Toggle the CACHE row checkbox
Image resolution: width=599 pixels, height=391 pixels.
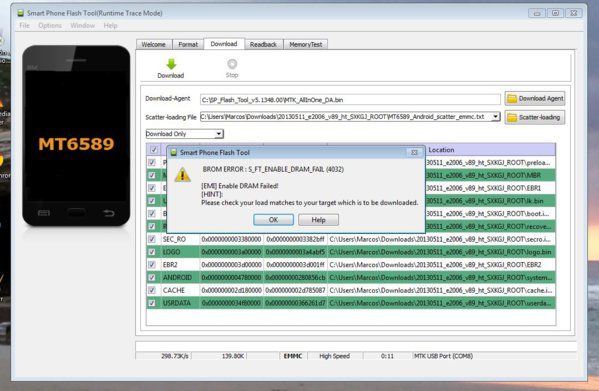152,290
